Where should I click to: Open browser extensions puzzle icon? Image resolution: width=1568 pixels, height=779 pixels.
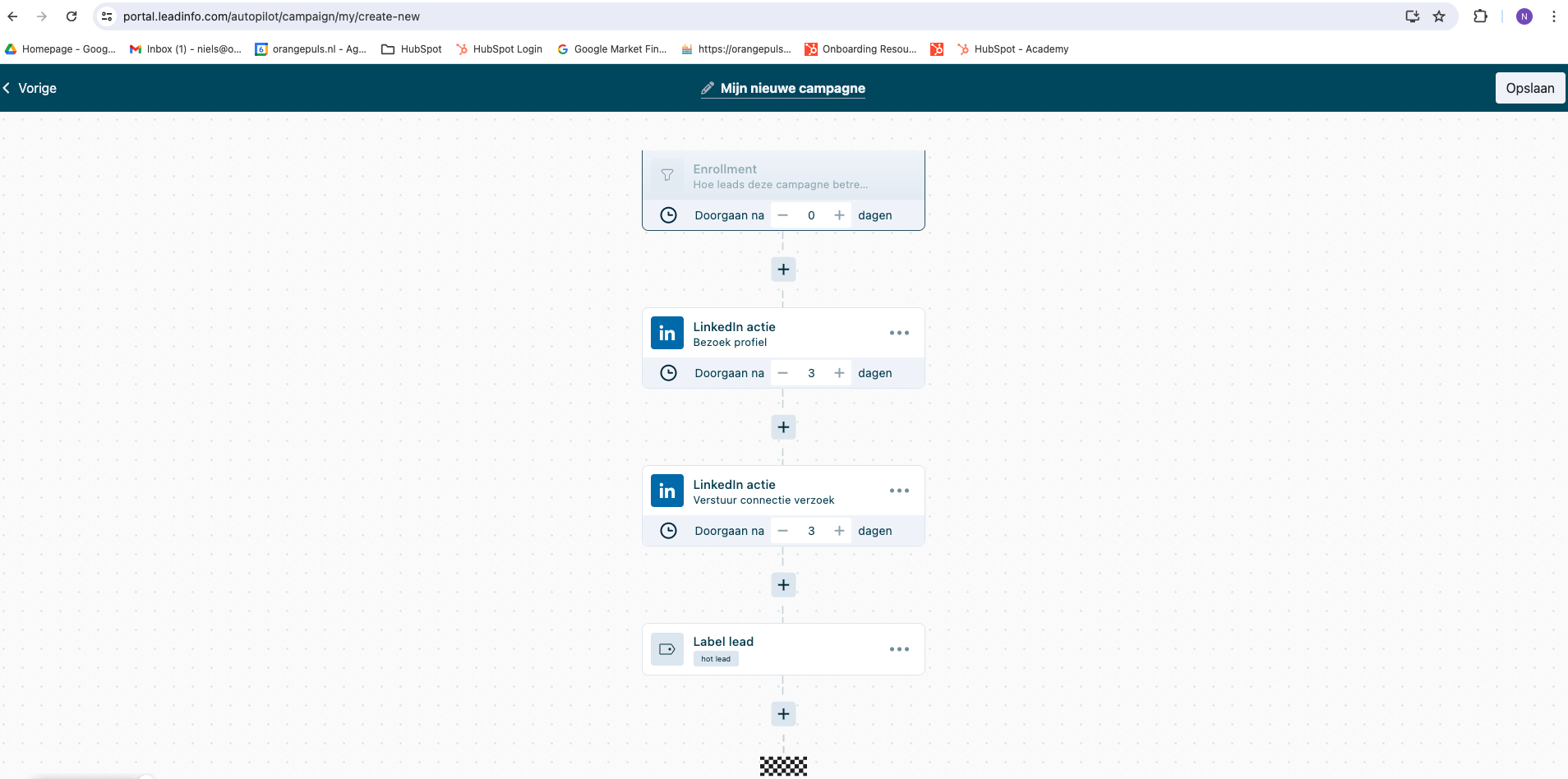tap(1480, 16)
